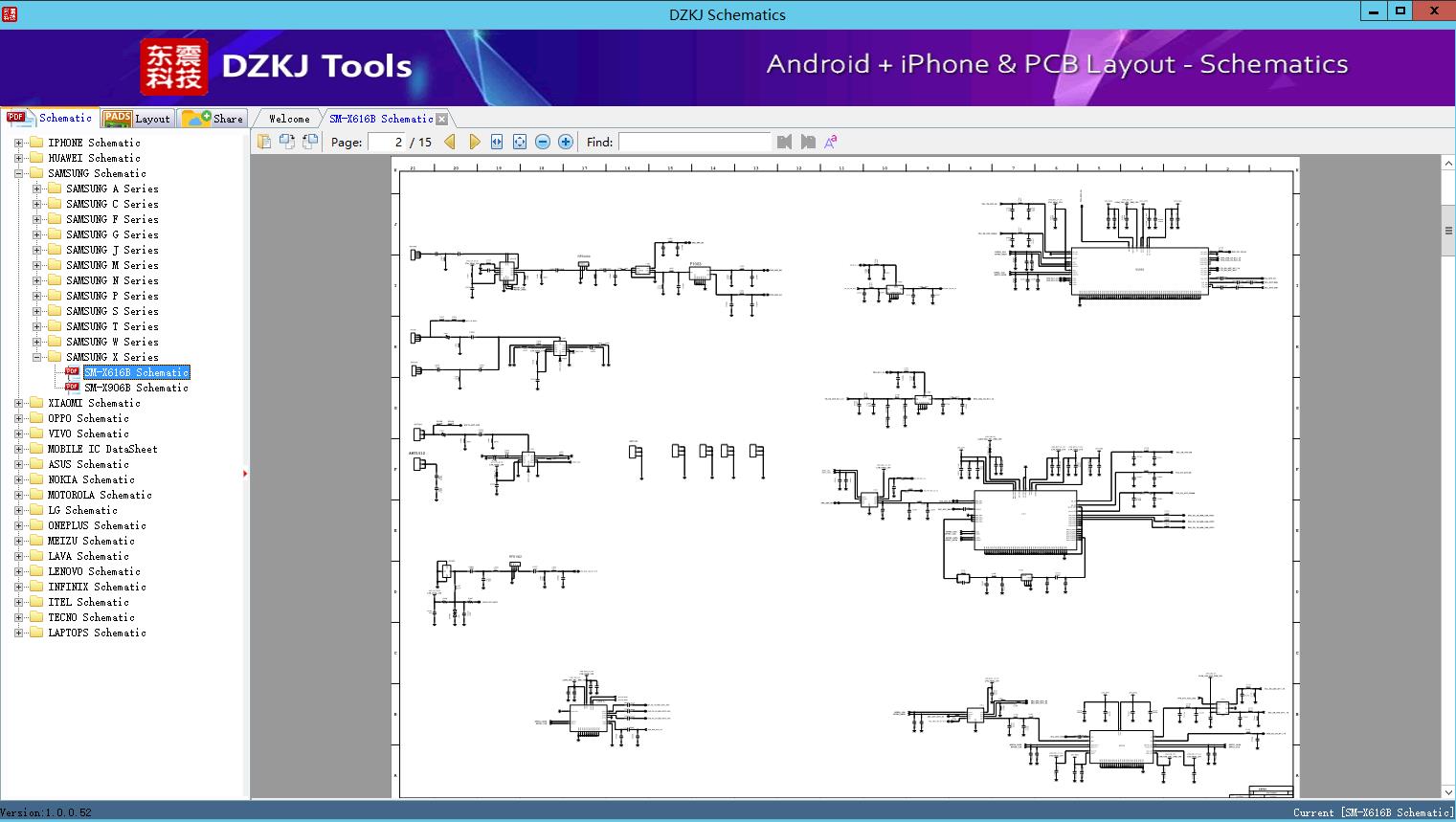The height and width of the screenshot is (822, 1456).
Task: Select the TECNO Schematic label
Action: (x=91, y=617)
